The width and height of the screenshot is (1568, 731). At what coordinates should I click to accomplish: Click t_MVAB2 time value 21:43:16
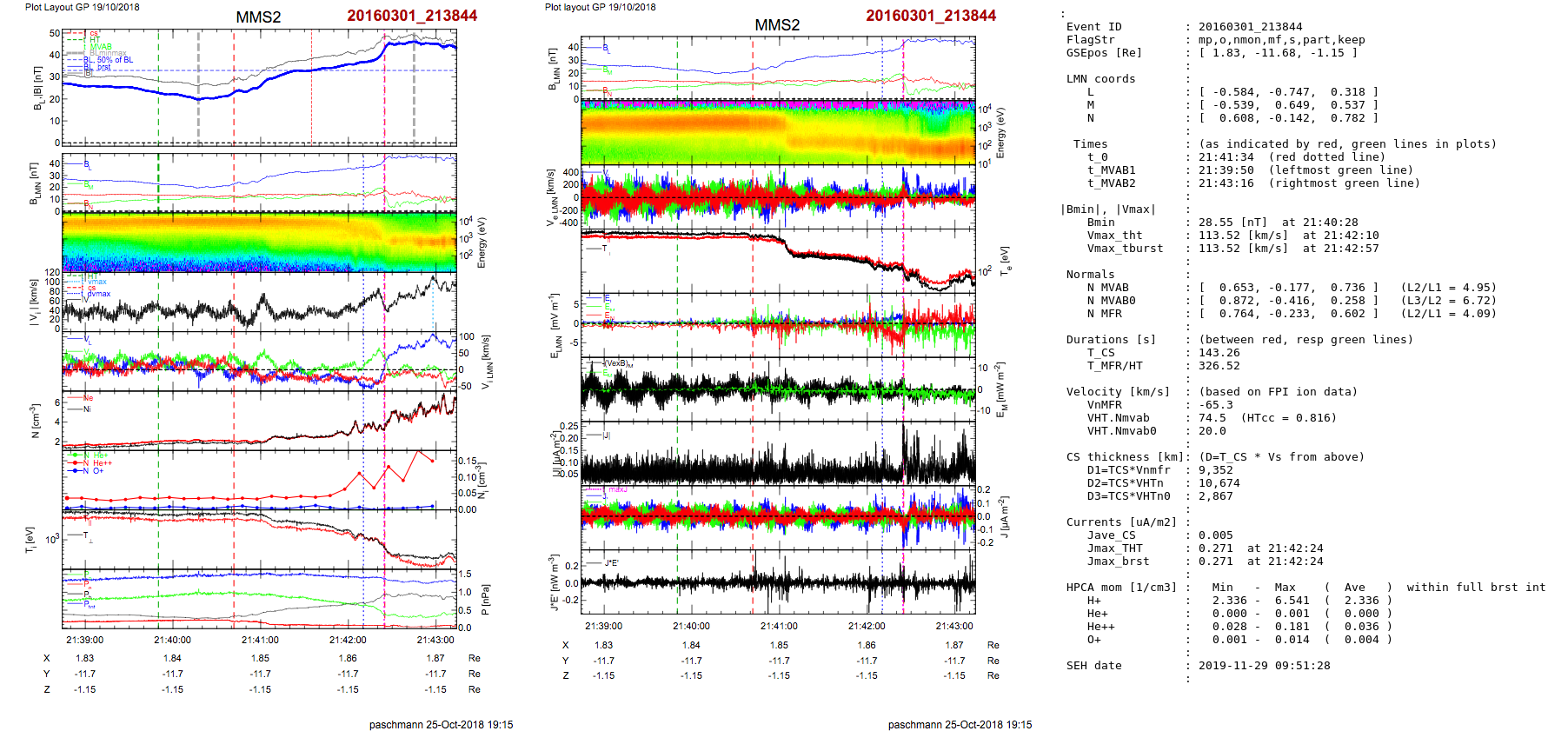click(x=1226, y=183)
